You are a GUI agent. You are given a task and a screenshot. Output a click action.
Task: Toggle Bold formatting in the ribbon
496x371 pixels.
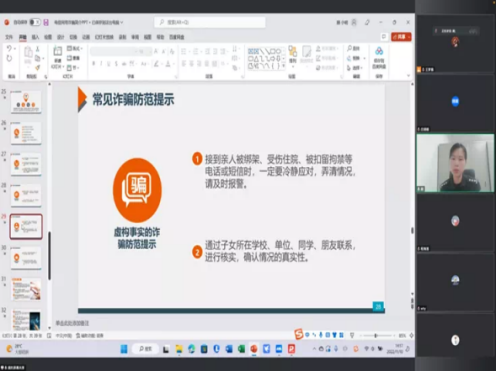[94, 63]
